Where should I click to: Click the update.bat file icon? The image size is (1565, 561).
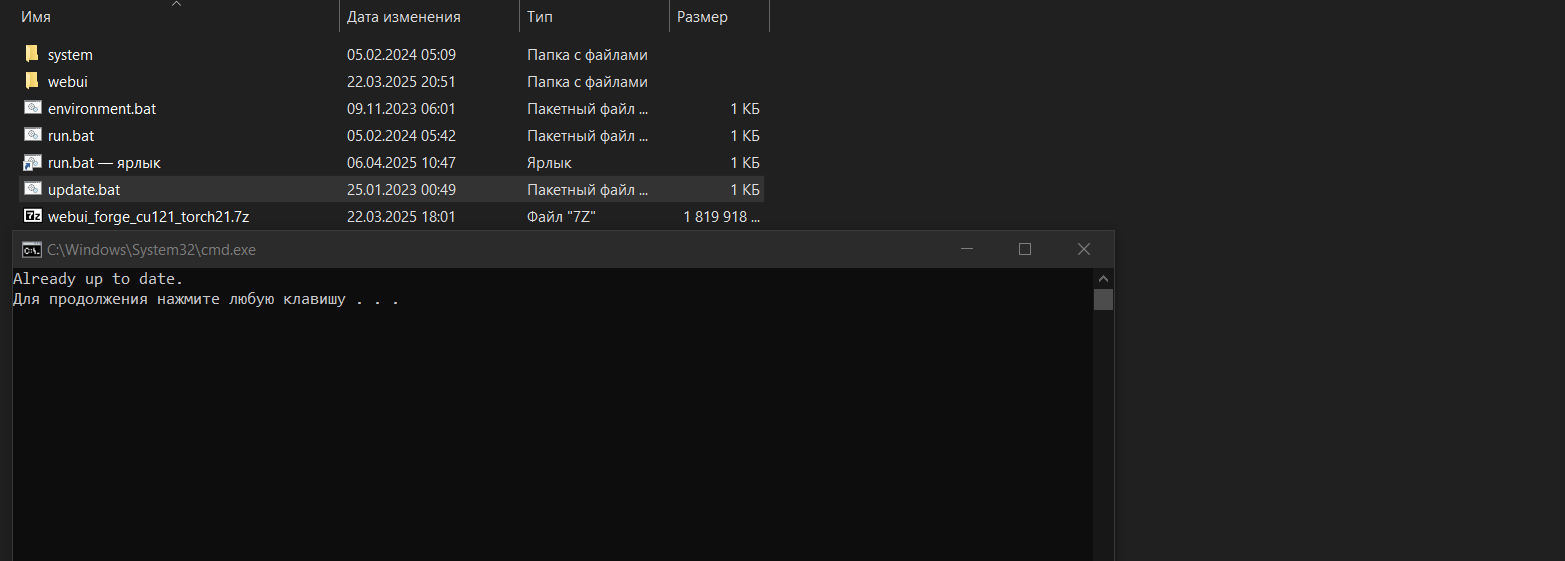coord(32,189)
